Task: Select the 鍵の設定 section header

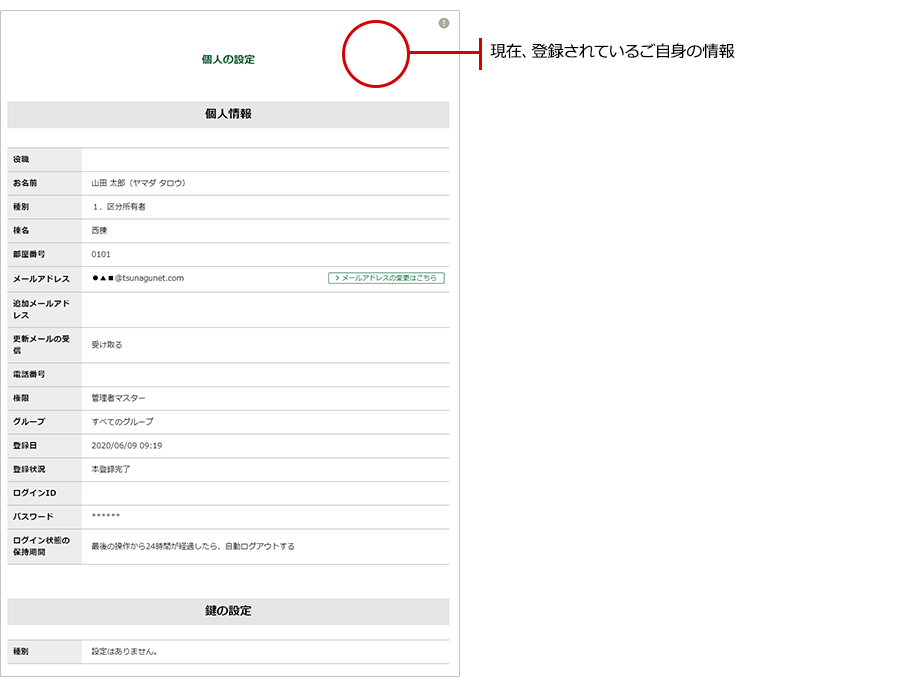Action: tap(228, 611)
